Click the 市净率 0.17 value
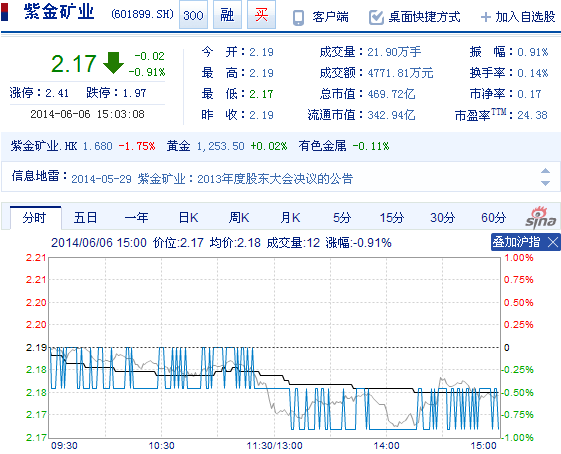 (x=529, y=94)
